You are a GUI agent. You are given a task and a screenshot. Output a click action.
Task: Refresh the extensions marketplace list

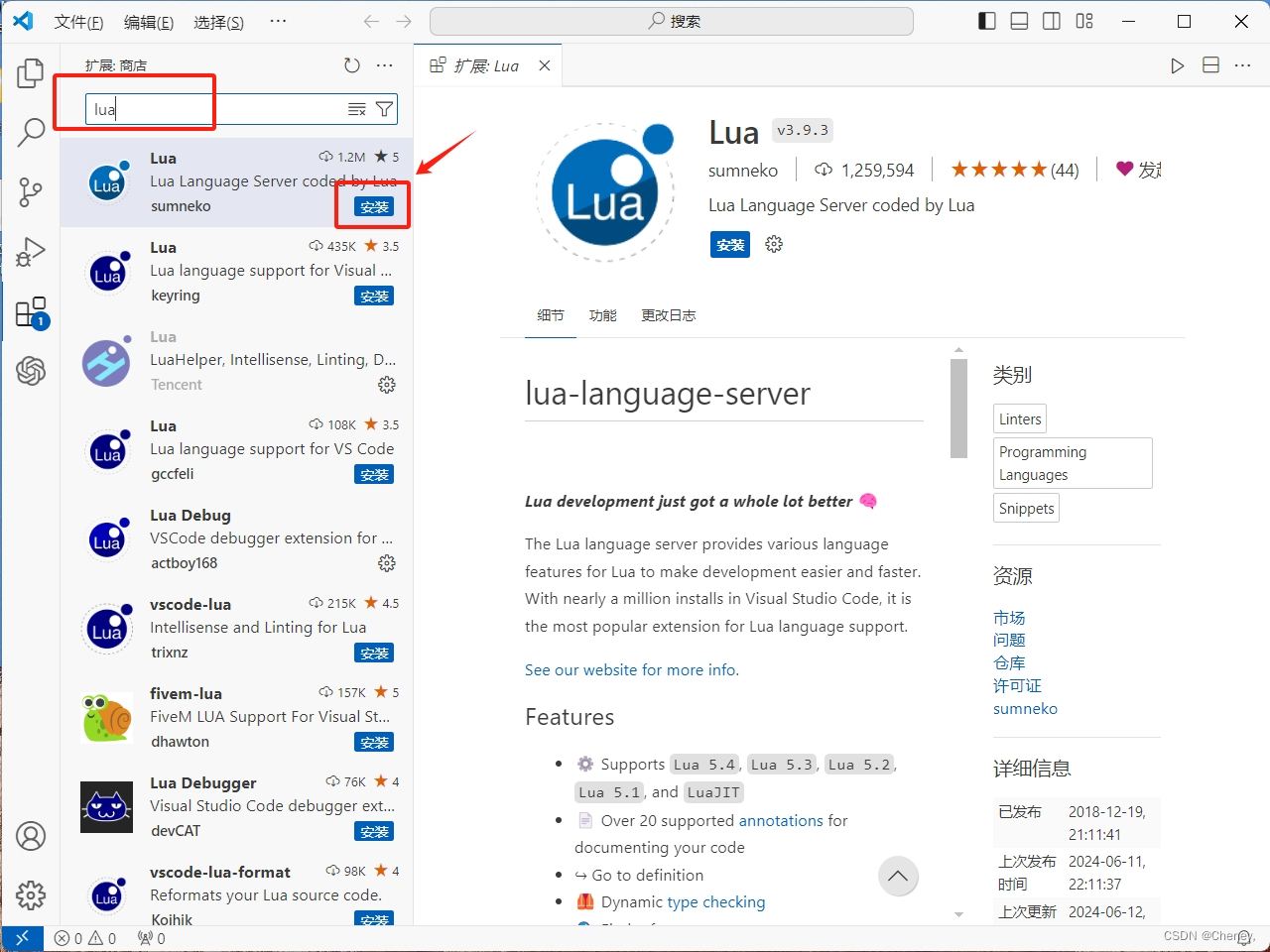352,65
